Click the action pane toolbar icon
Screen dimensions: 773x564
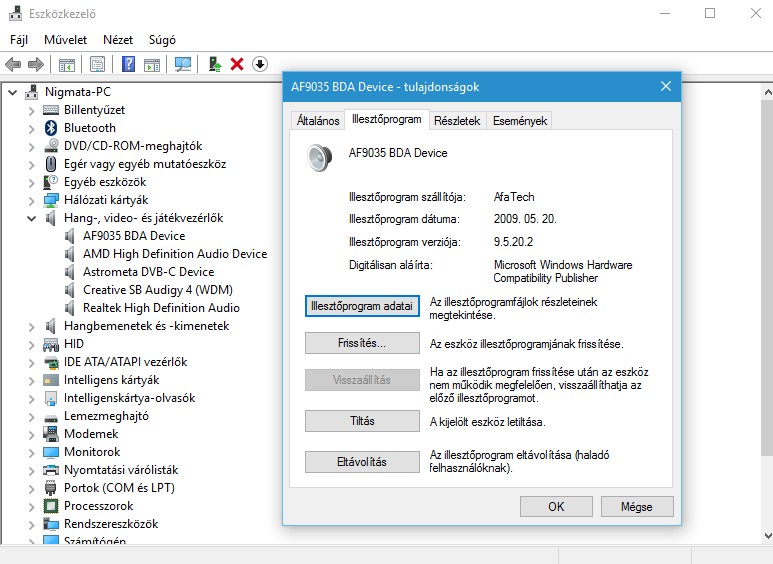[152, 64]
